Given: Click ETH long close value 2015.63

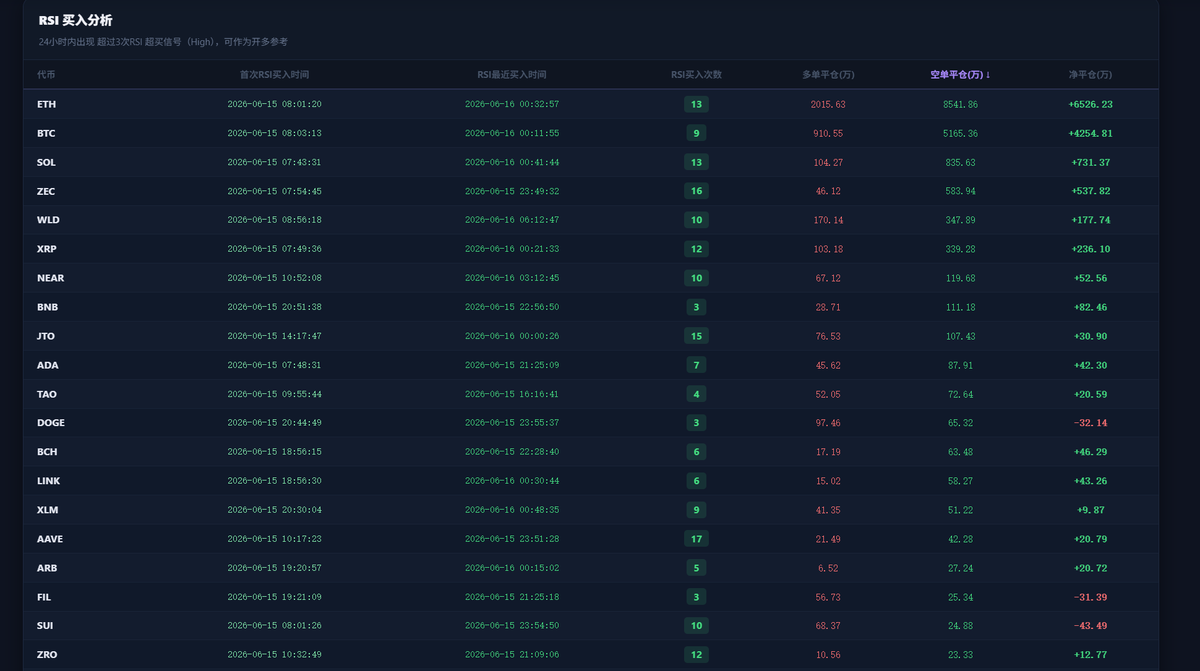Looking at the screenshot, I should tap(828, 104).
